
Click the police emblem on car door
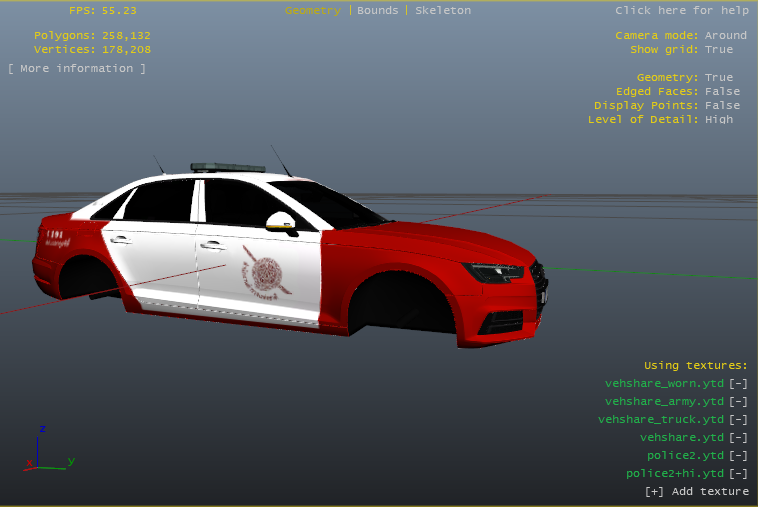[266, 273]
